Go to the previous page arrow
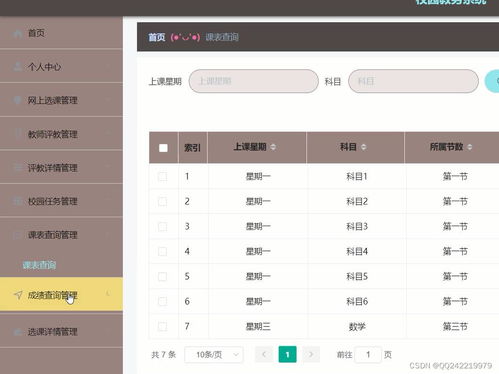Screen dimensions: 499x374 click(x=264, y=354)
